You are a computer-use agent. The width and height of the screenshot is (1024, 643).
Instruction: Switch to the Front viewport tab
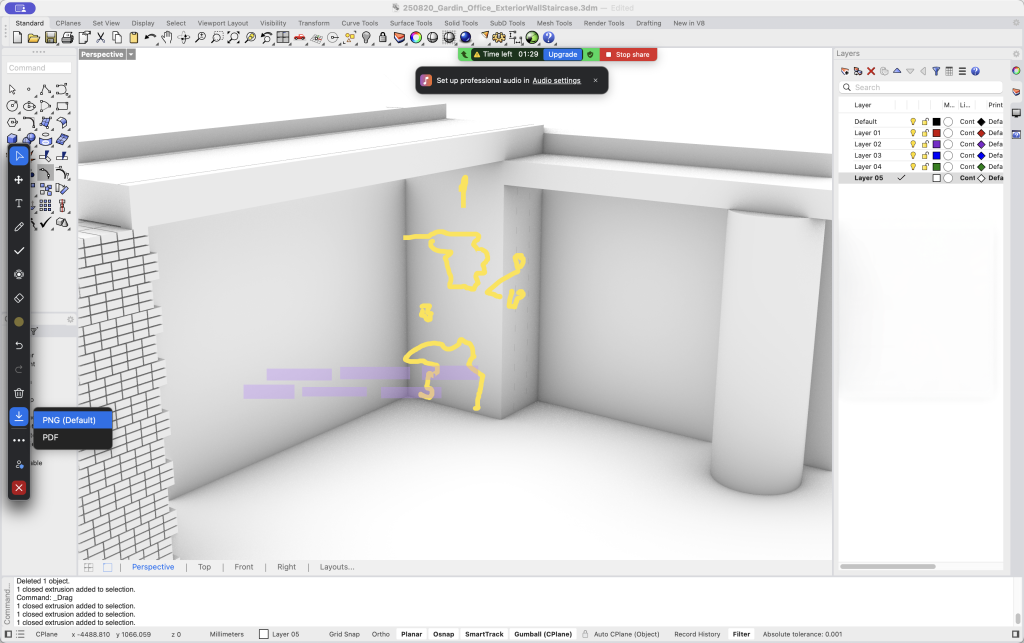click(x=244, y=567)
